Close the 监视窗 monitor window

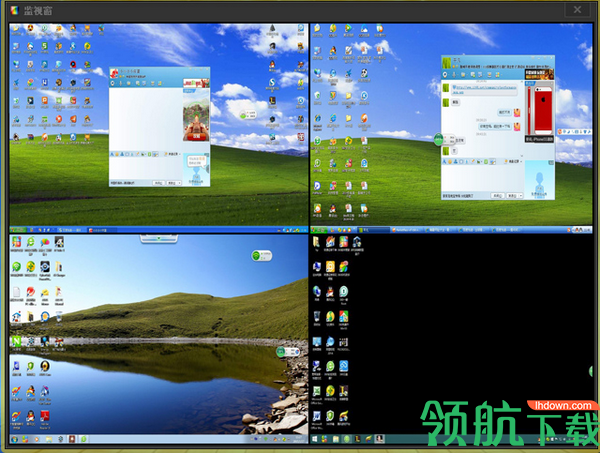(577, 10)
